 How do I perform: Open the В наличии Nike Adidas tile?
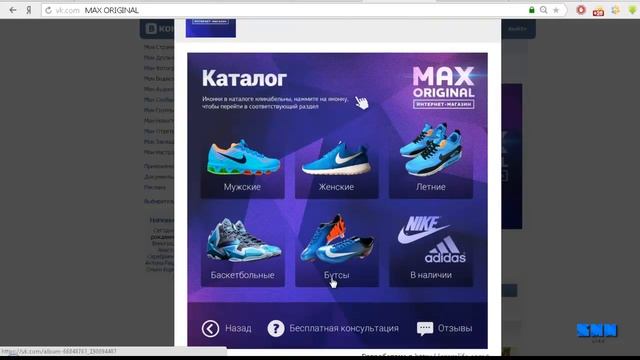431,250
